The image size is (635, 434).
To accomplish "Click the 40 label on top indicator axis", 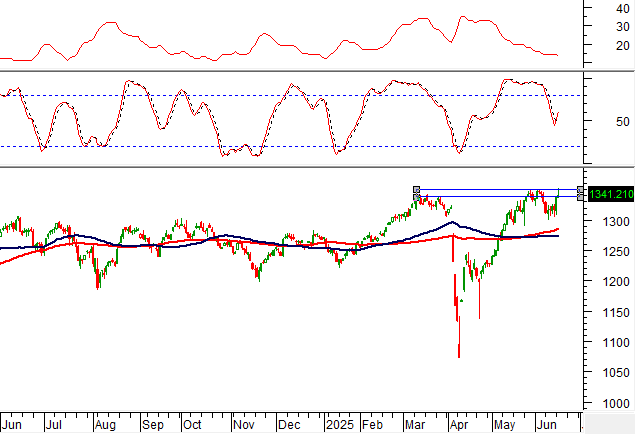I will (x=622, y=9).
